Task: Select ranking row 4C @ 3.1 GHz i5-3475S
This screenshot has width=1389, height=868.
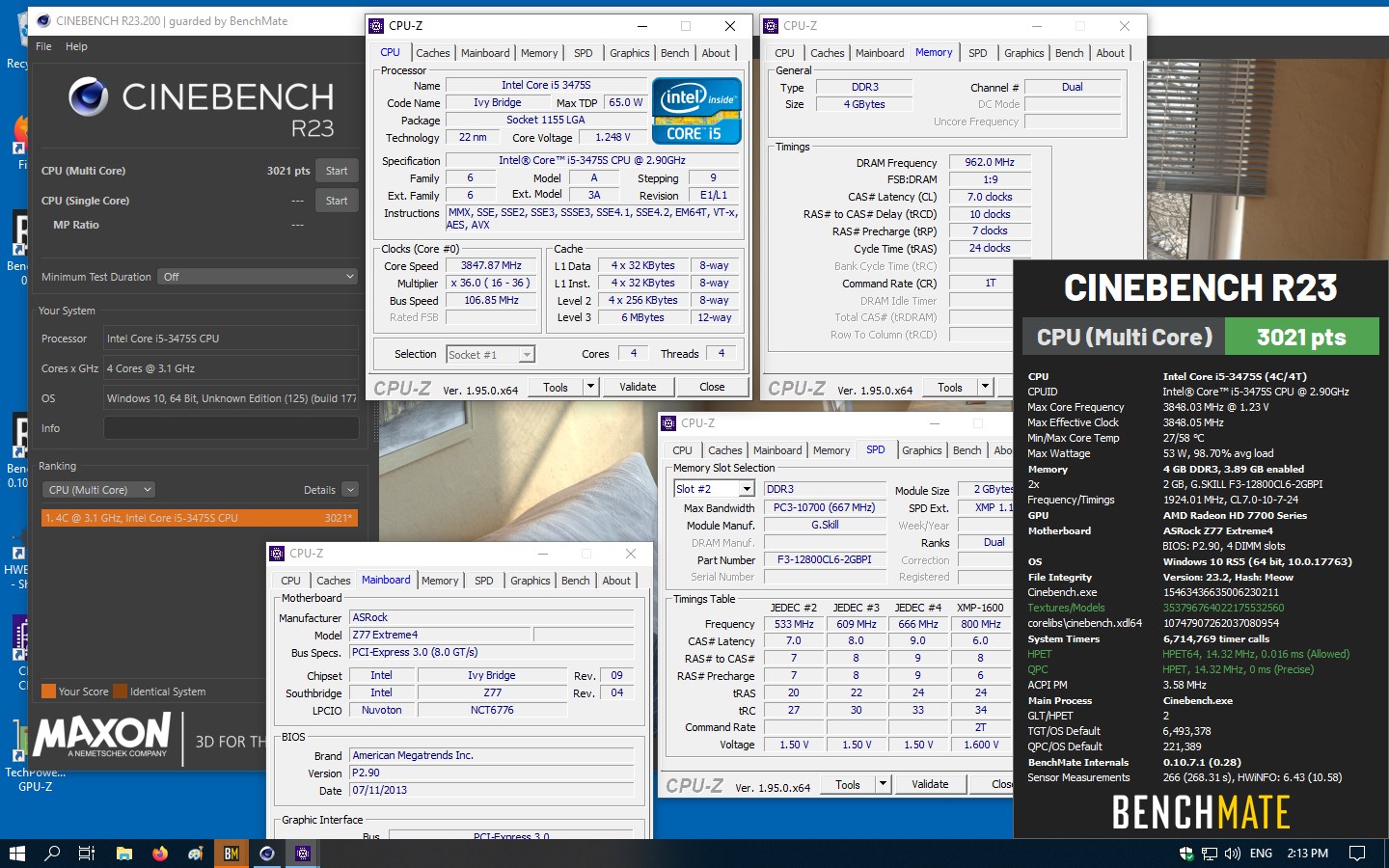Action: pyautogui.click(x=200, y=518)
